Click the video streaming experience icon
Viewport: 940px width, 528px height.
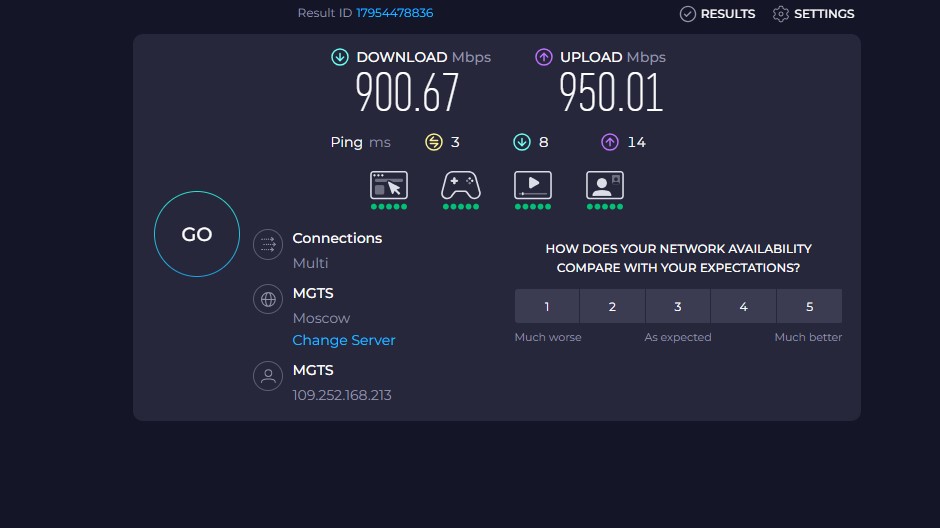(x=532, y=185)
